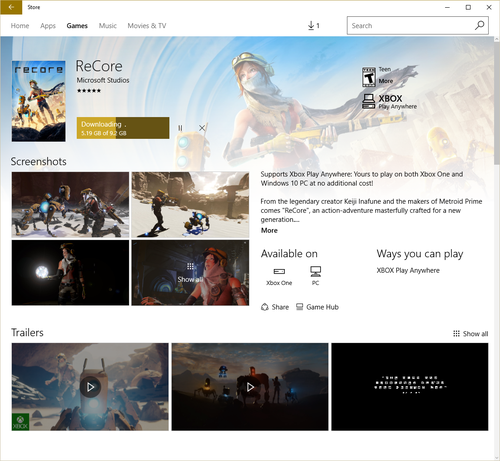Viewport: 500px width, 461px height.
Task: Expand description with More link
Action: click(x=269, y=230)
